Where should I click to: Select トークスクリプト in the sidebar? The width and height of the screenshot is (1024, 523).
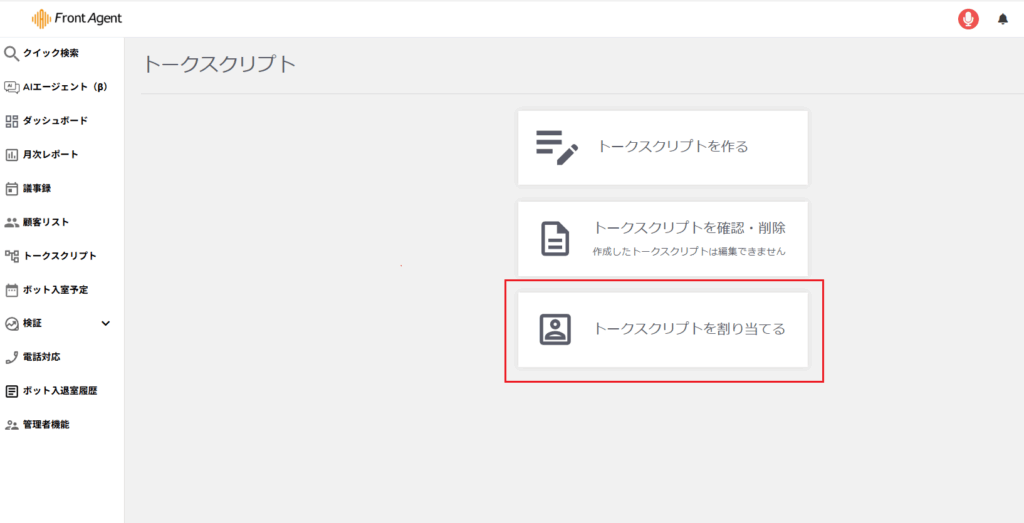click(59, 256)
